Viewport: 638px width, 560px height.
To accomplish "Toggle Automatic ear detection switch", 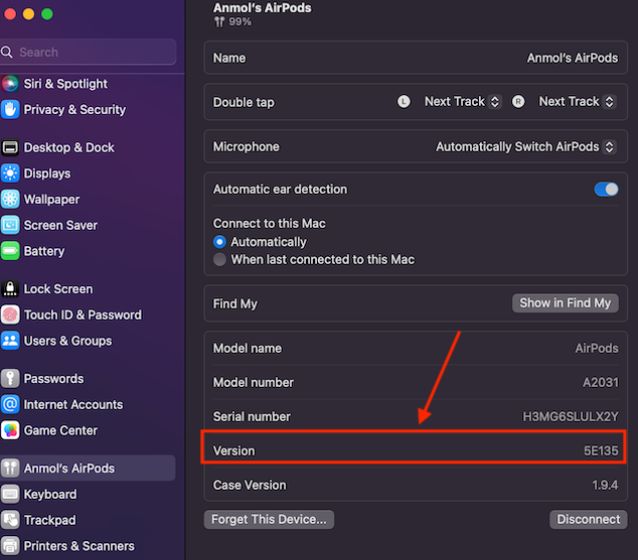I will (x=606, y=189).
